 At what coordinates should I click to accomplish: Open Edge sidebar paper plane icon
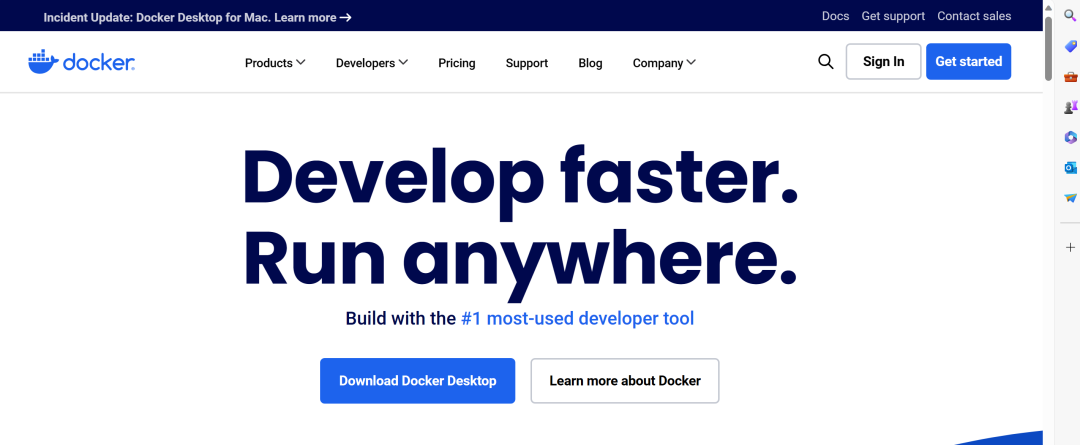[x=1070, y=198]
